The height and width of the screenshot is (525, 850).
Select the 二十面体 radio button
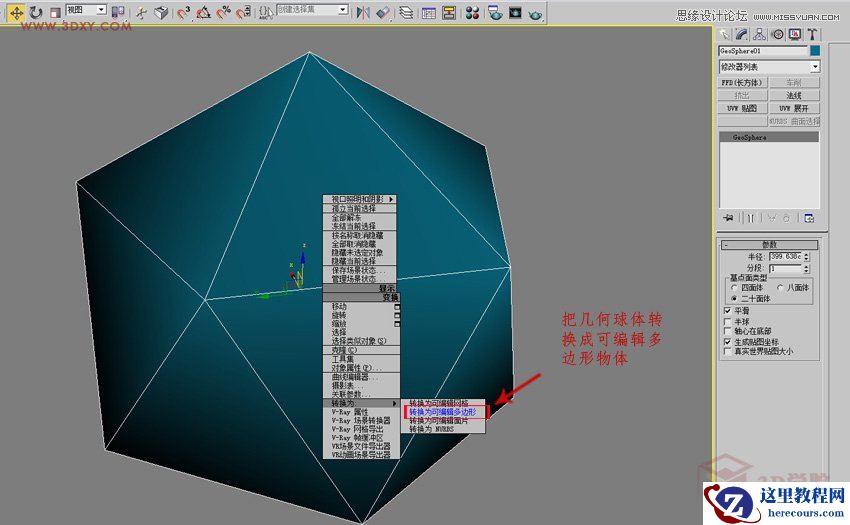734,299
